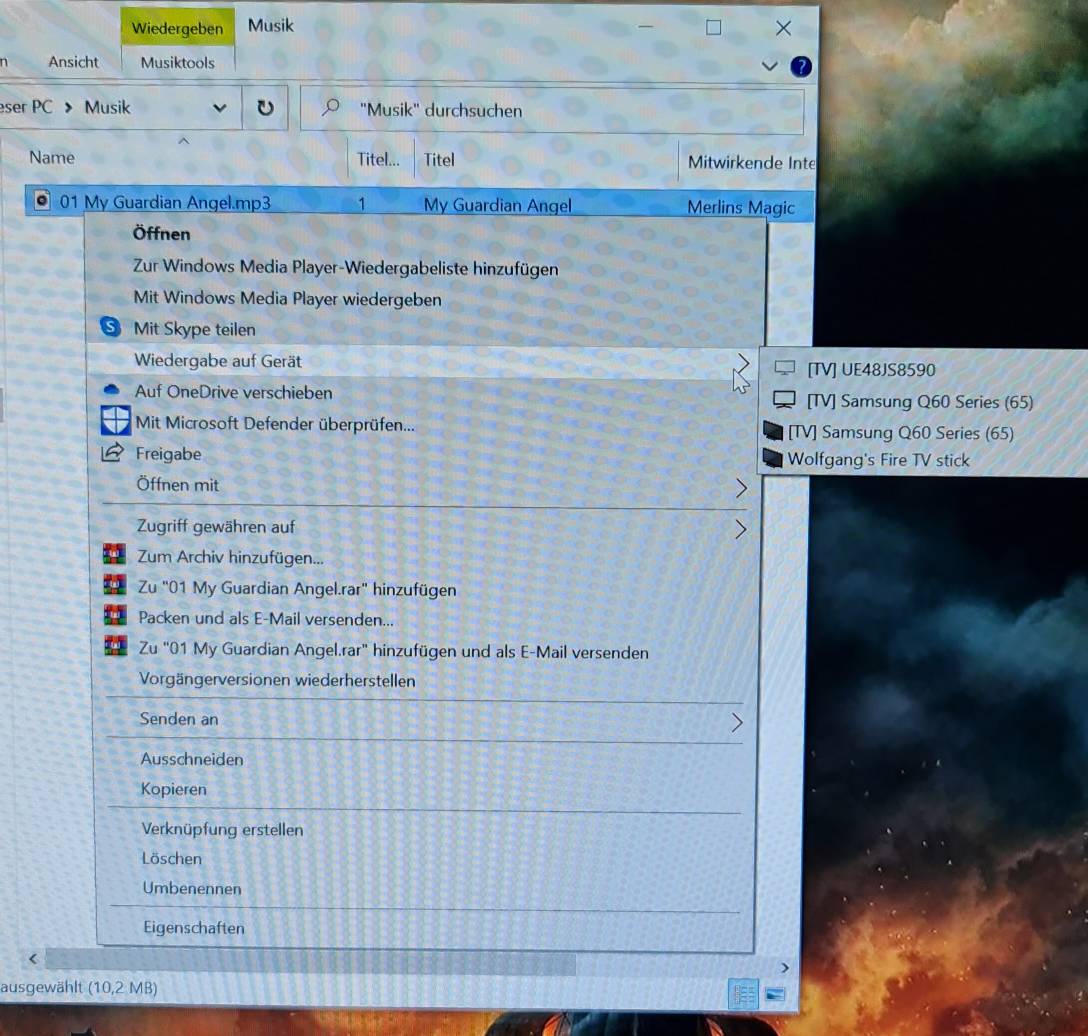Play on Wolfgang's Fire TV stick
The width and height of the screenshot is (1088, 1036).
coord(878,460)
